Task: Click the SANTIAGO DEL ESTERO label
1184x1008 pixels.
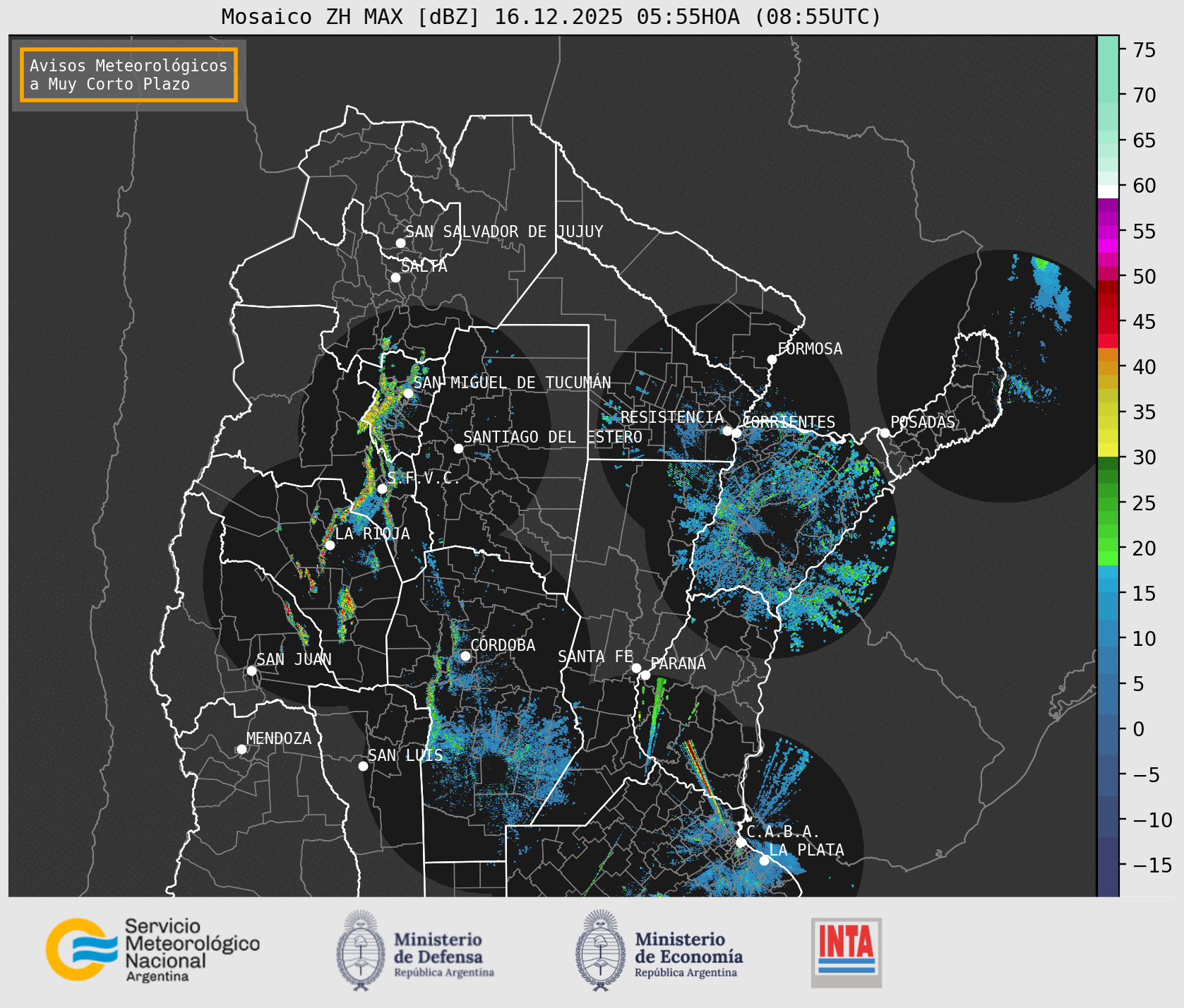Action: click(x=553, y=437)
